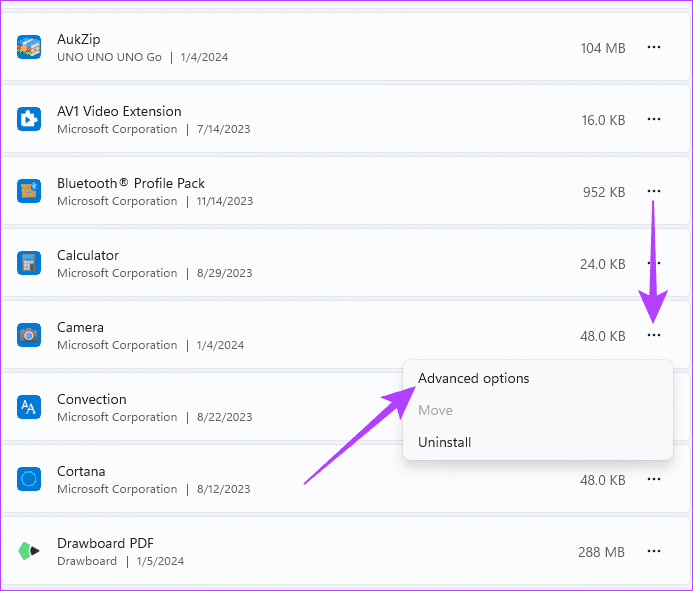Open more options for AukZip
Image resolution: width=693 pixels, height=591 pixels.
(x=654, y=47)
